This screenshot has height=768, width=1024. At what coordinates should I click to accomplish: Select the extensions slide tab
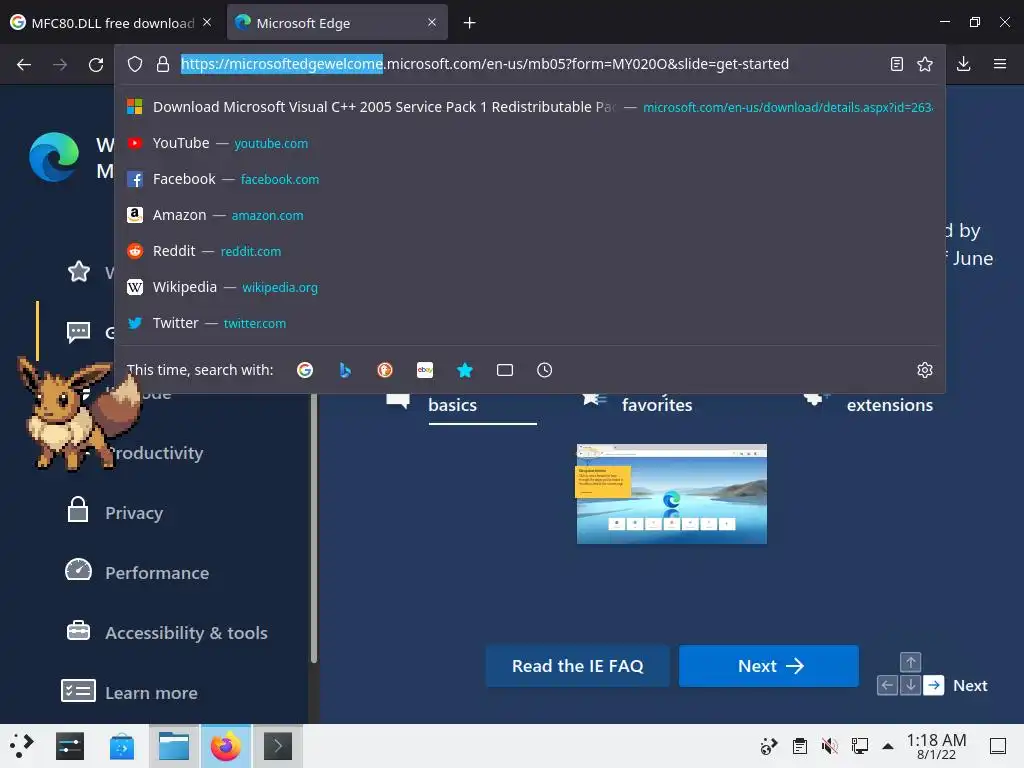889,405
